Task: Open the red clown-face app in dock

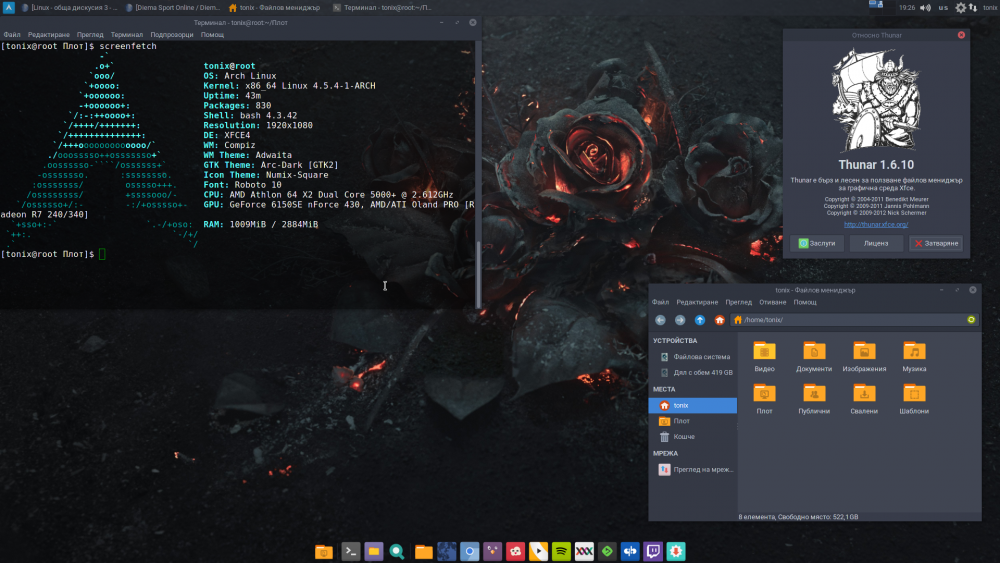Action: pos(515,552)
